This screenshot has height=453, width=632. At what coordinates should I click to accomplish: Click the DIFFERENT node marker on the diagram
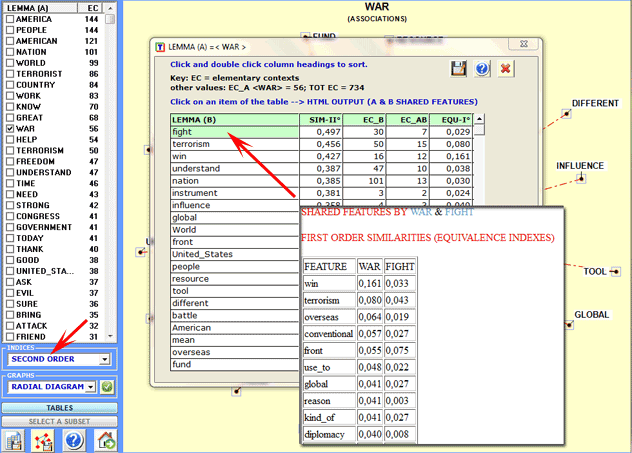click(566, 114)
